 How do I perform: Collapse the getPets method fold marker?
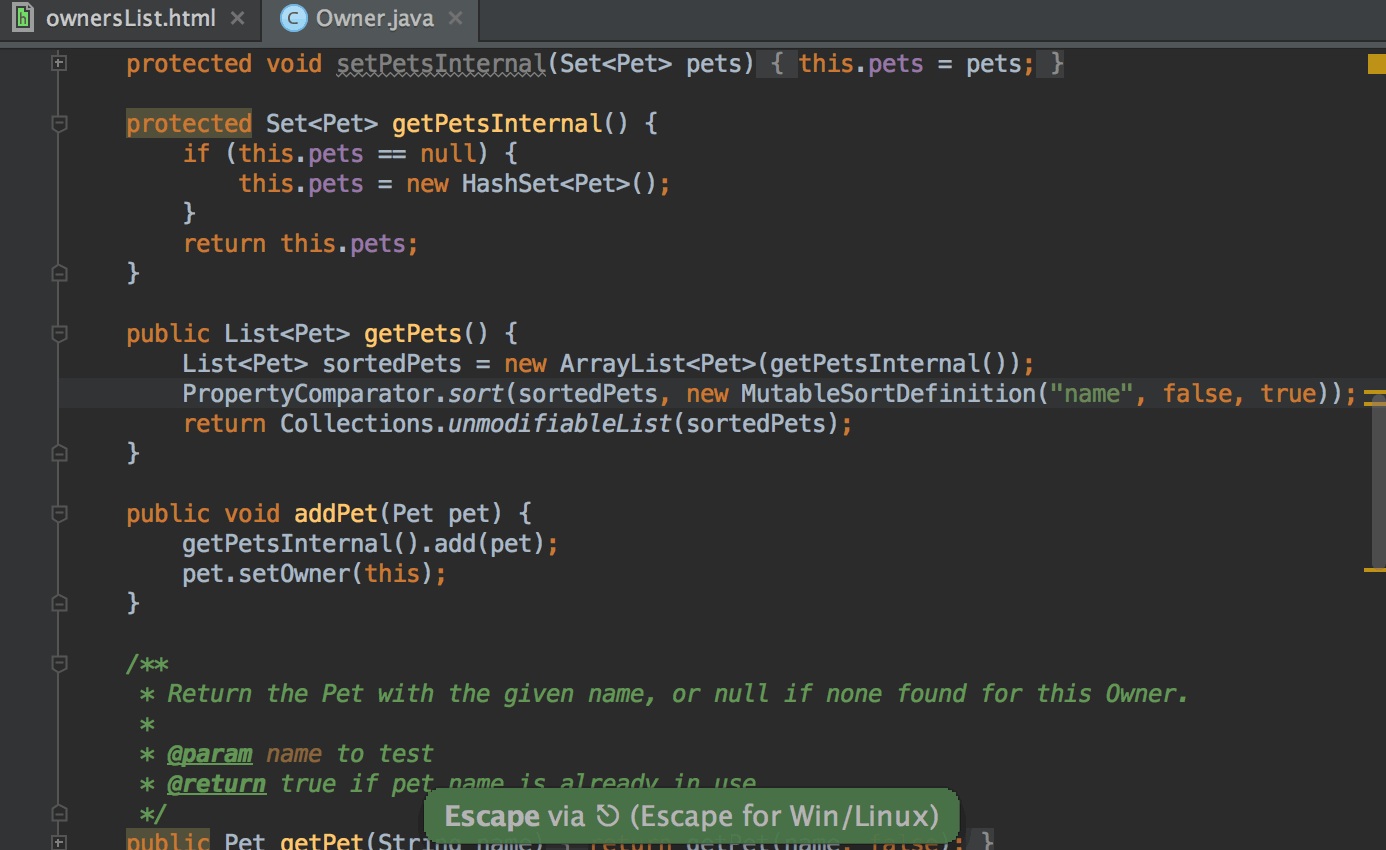pyautogui.click(x=59, y=333)
